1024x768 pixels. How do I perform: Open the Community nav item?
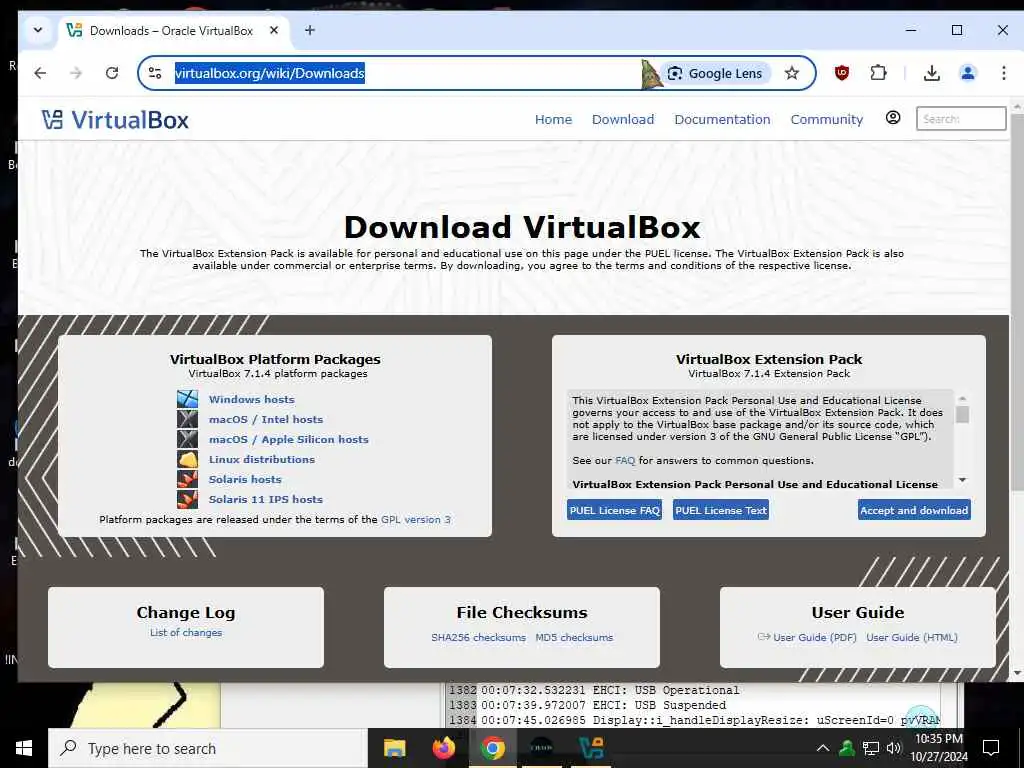click(827, 120)
